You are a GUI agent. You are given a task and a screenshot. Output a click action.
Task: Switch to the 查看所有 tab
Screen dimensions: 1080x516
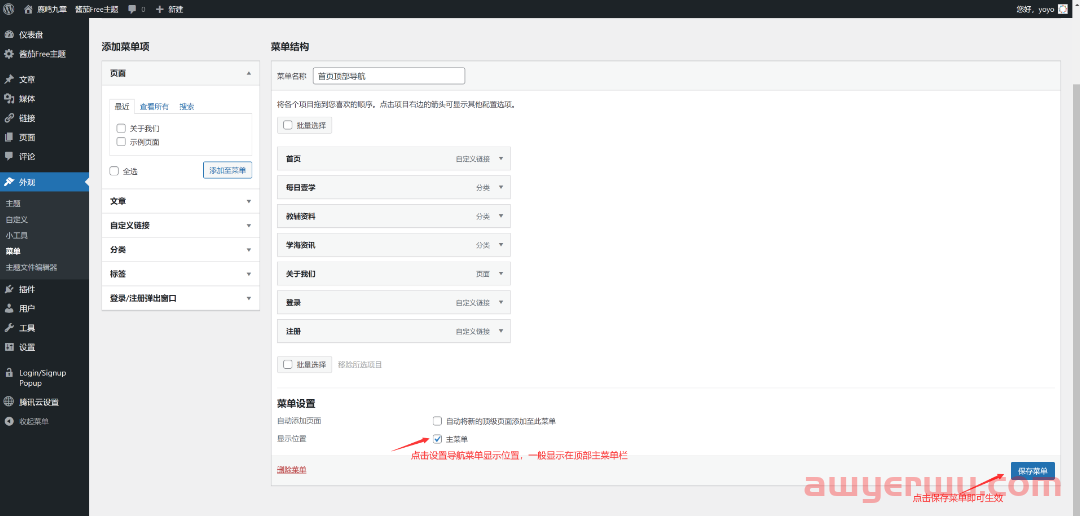[154, 107]
